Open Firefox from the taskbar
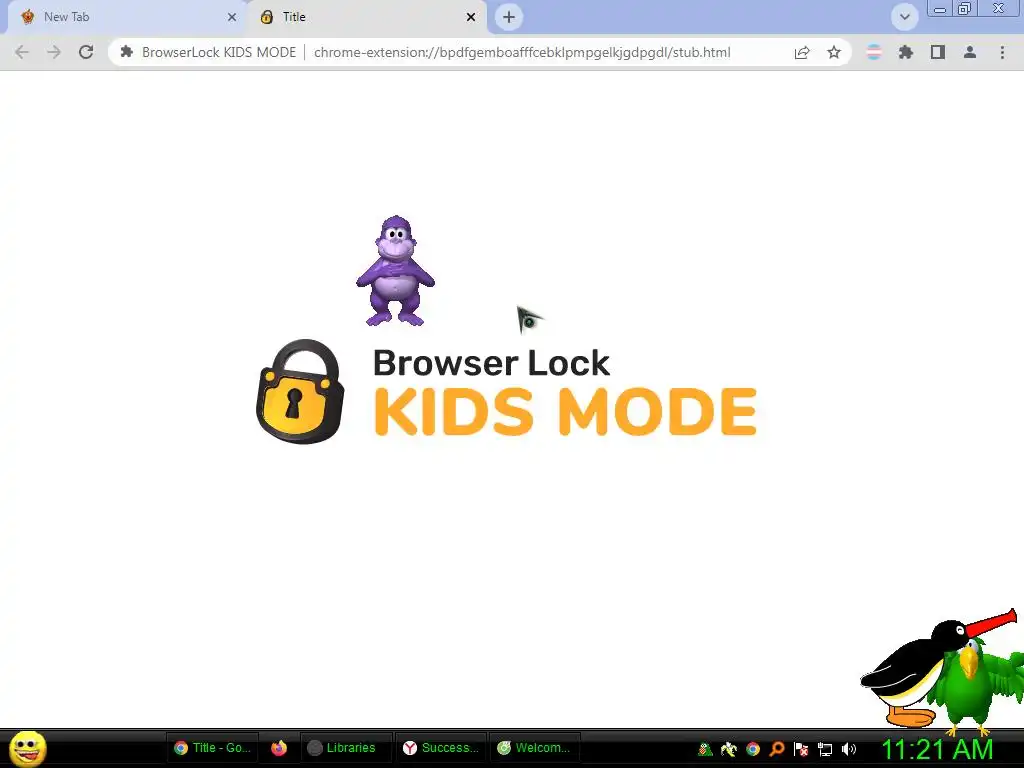This screenshot has width=1024, height=768. (279, 748)
